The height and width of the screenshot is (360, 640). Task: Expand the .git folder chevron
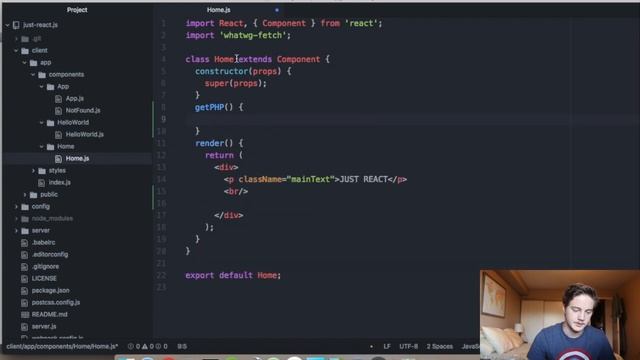[x=16, y=39]
